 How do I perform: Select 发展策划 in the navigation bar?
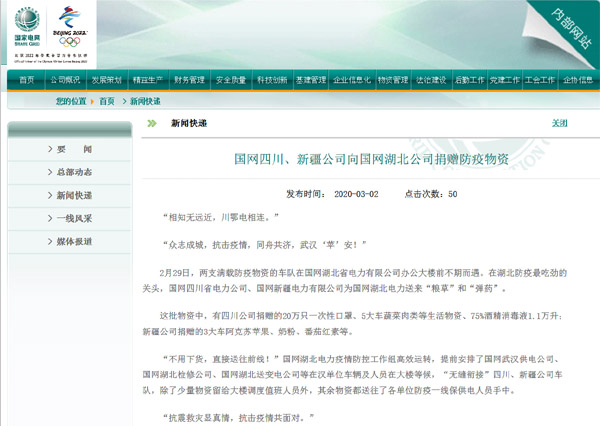click(x=106, y=80)
